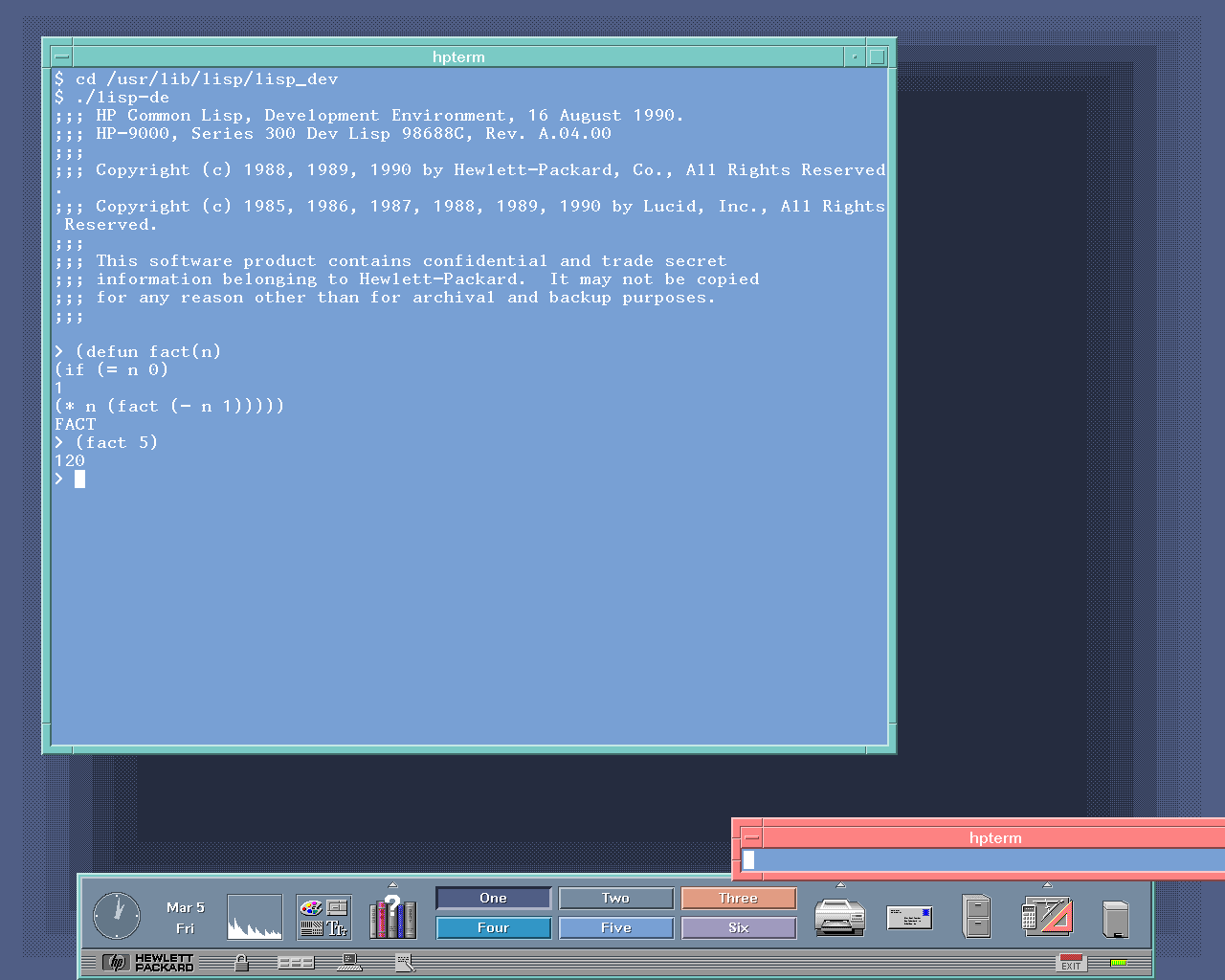Click the performance meter graph
This screenshot has height=980, width=1225.
254,916
